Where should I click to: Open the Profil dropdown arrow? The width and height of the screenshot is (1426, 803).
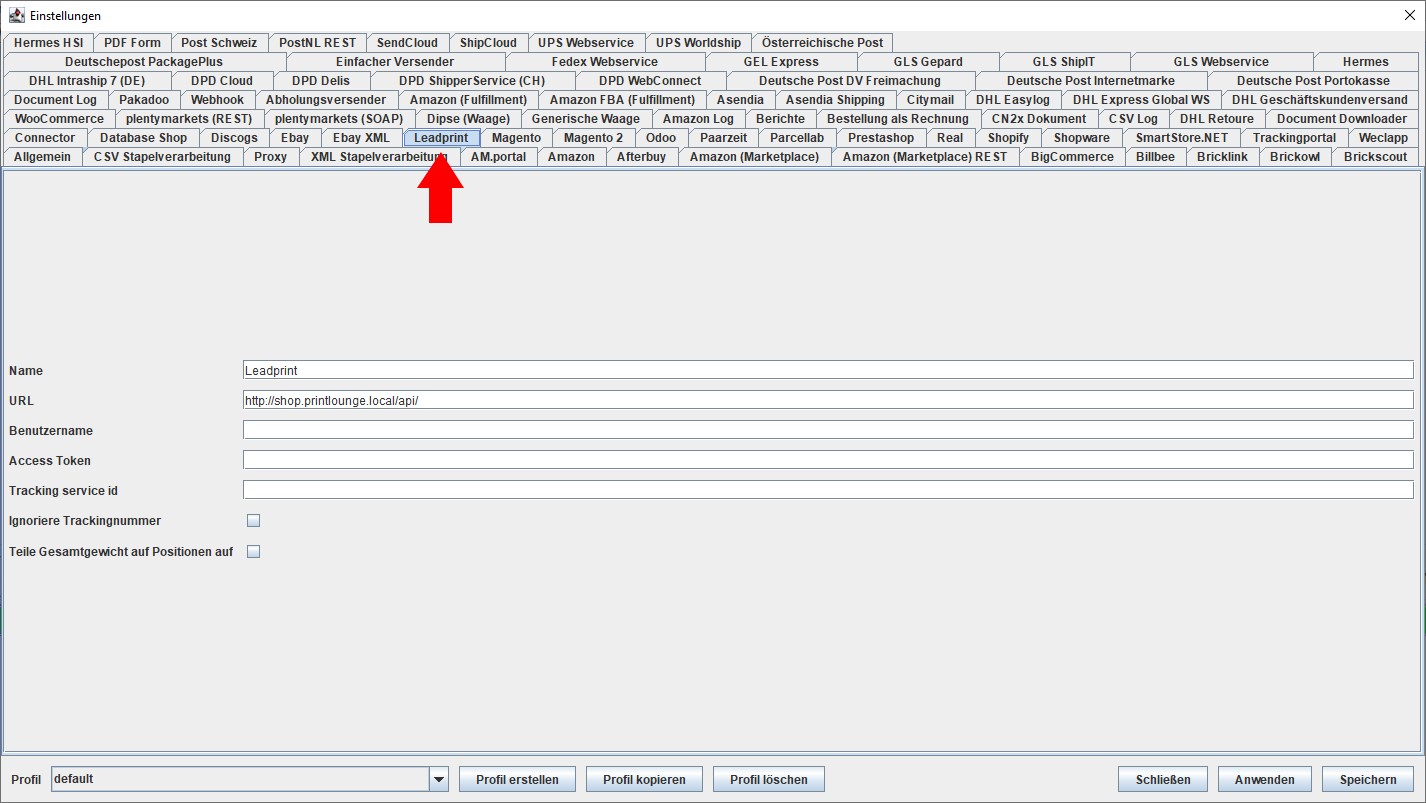pos(439,779)
